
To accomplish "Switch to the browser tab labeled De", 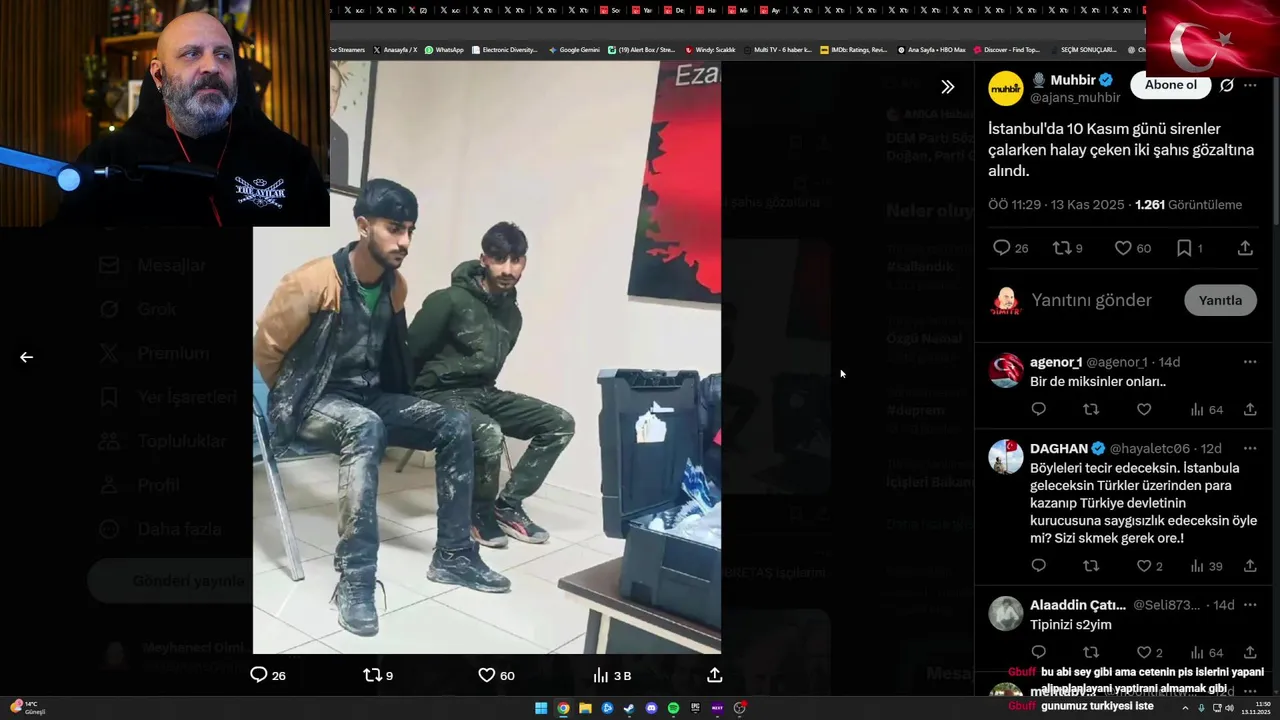I will click(674, 10).
